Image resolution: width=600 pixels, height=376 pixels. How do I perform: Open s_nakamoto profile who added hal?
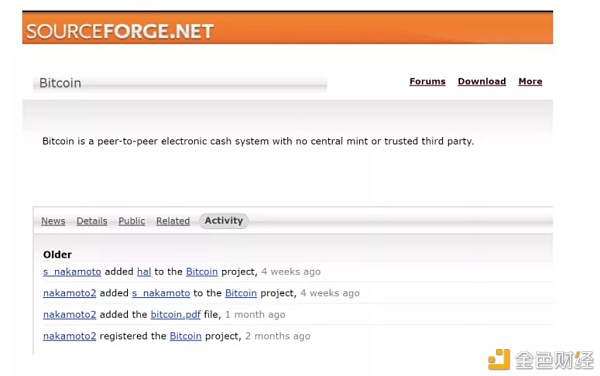pos(72,272)
